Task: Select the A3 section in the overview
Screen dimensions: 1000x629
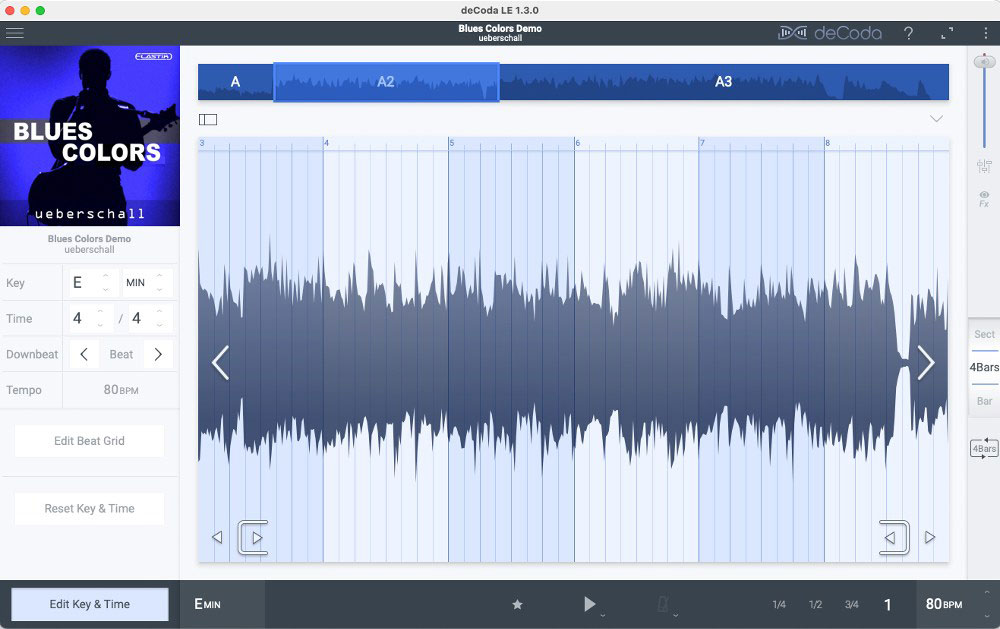Action: pos(723,82)
